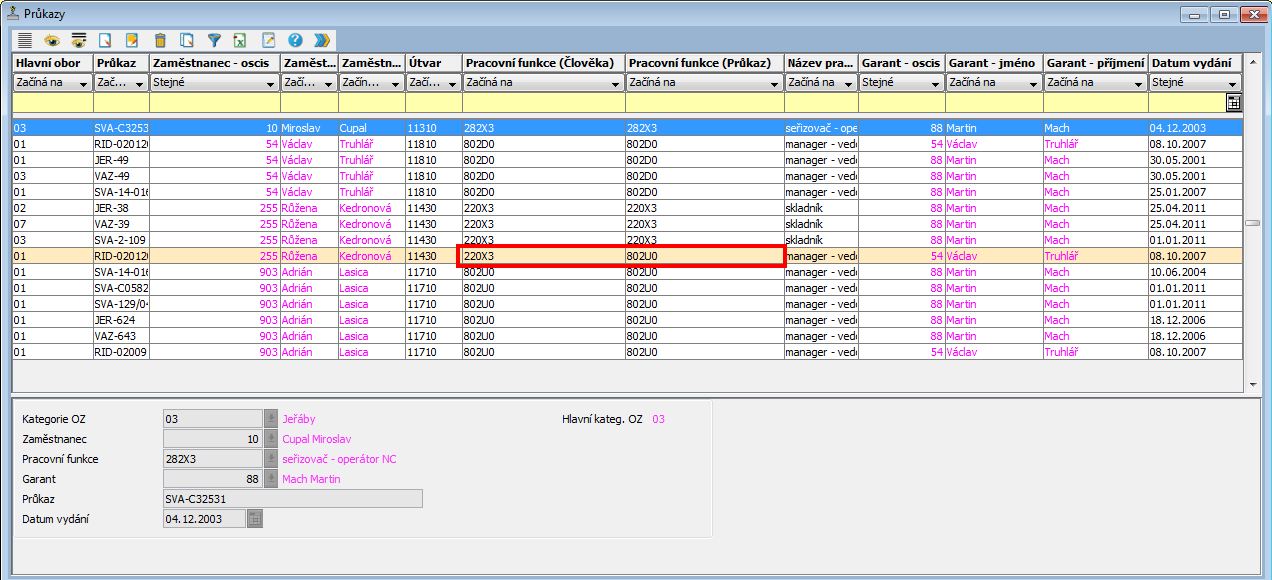Delete record using the trash can icon
The width and height of the screenshot is (1272, 580).
(160, 40)
